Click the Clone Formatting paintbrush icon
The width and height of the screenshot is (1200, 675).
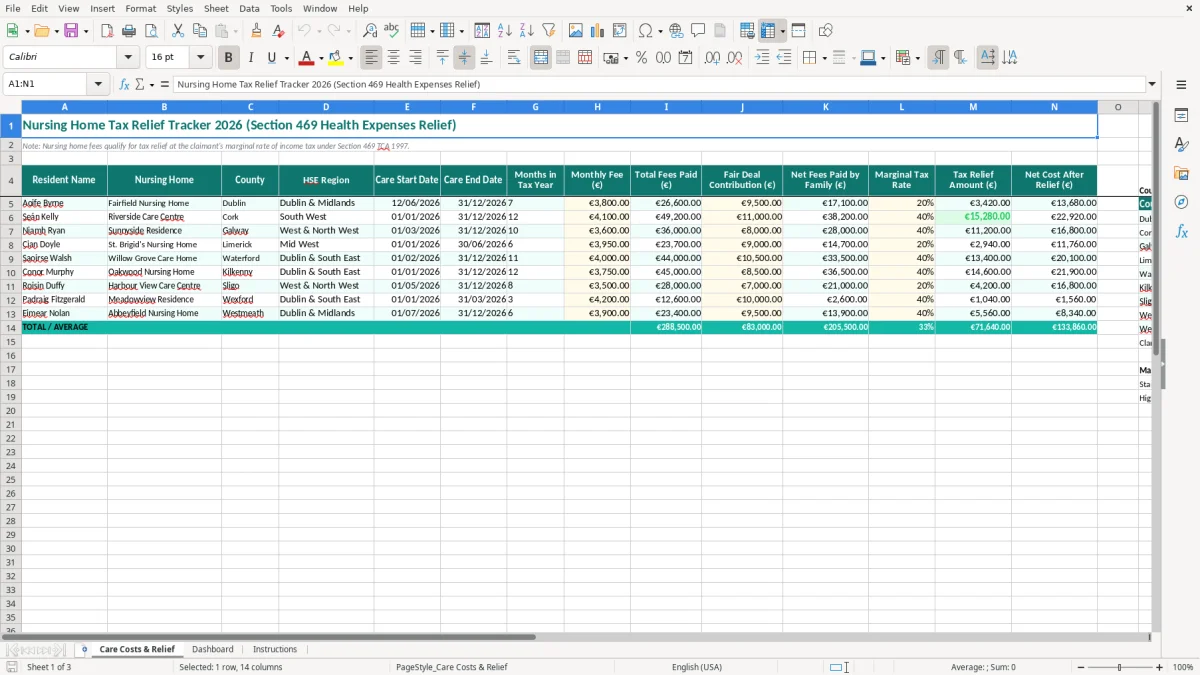257,31
